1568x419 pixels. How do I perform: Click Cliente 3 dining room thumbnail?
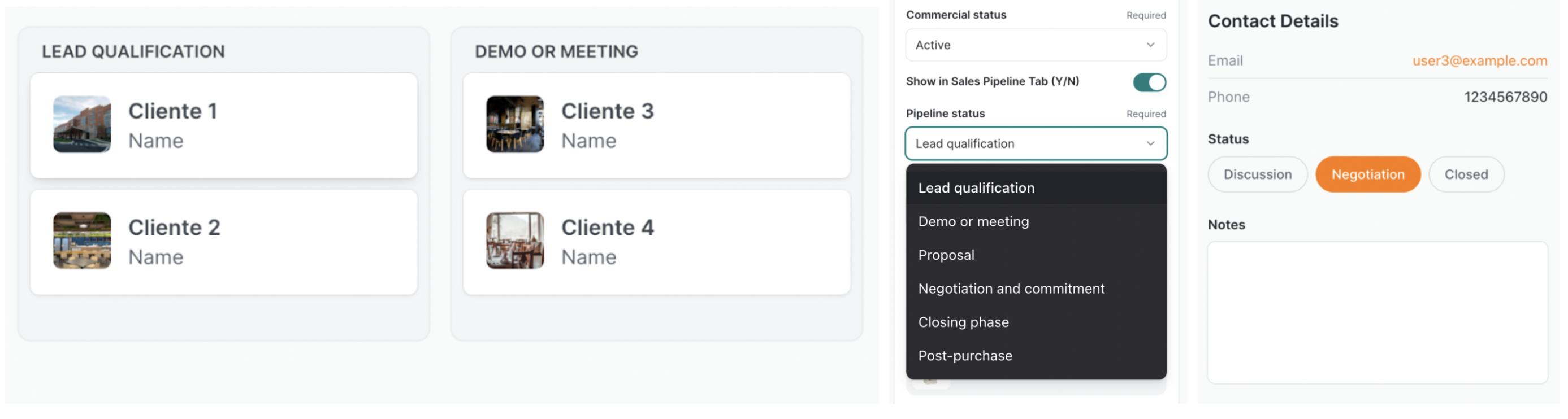pyautogui.click(x=514, y=124)
